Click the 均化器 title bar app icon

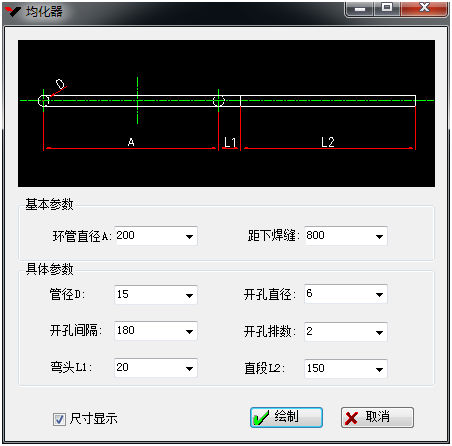coord(13,11)
